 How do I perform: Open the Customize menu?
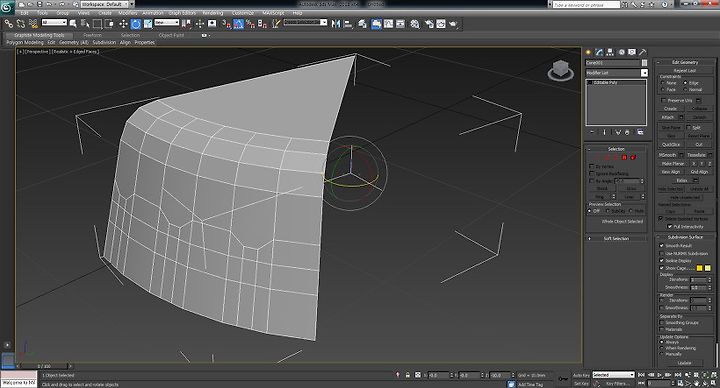[x=243, y=13]
